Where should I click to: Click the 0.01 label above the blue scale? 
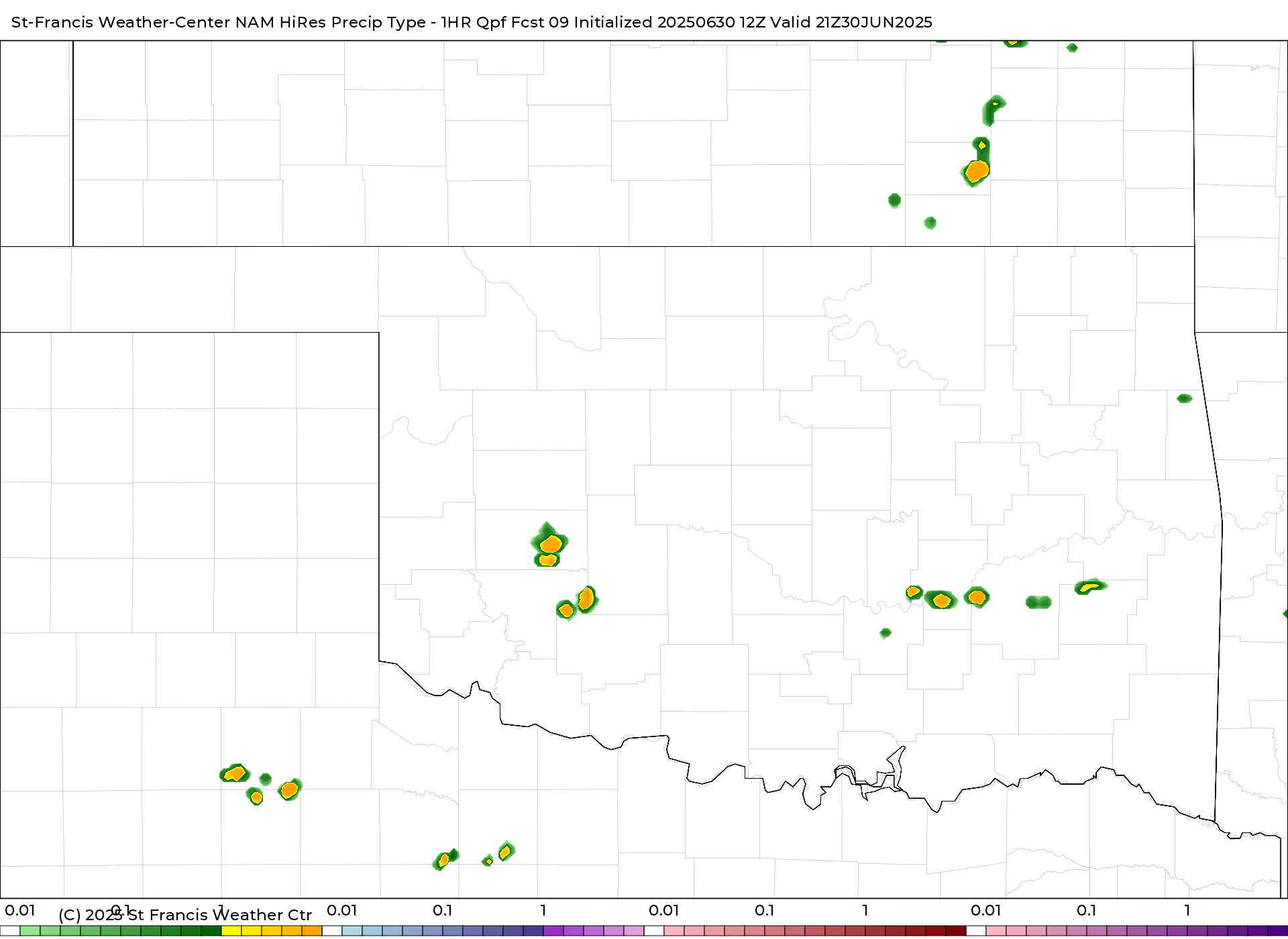[342, 910]
